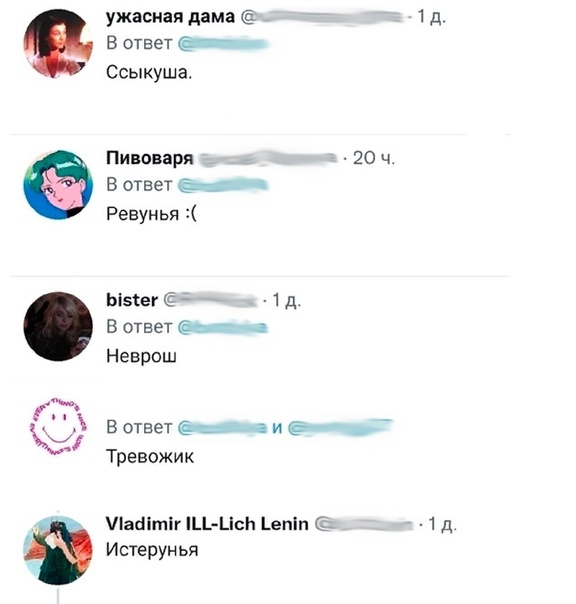Open the blurred mention in bister's reply
576x604 pixels.
coord(223,327)
